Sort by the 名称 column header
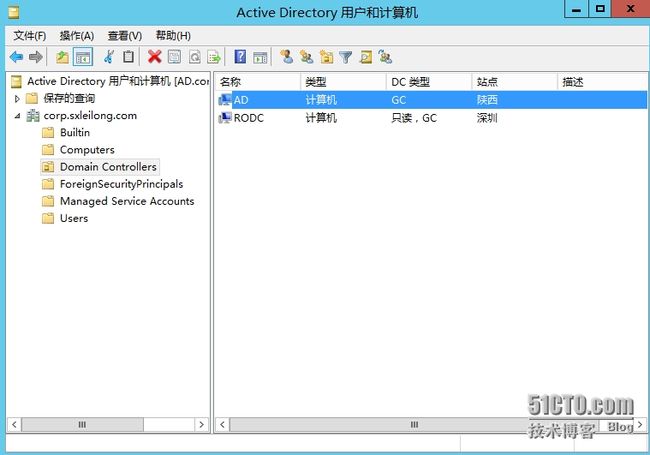 (257, 82)
